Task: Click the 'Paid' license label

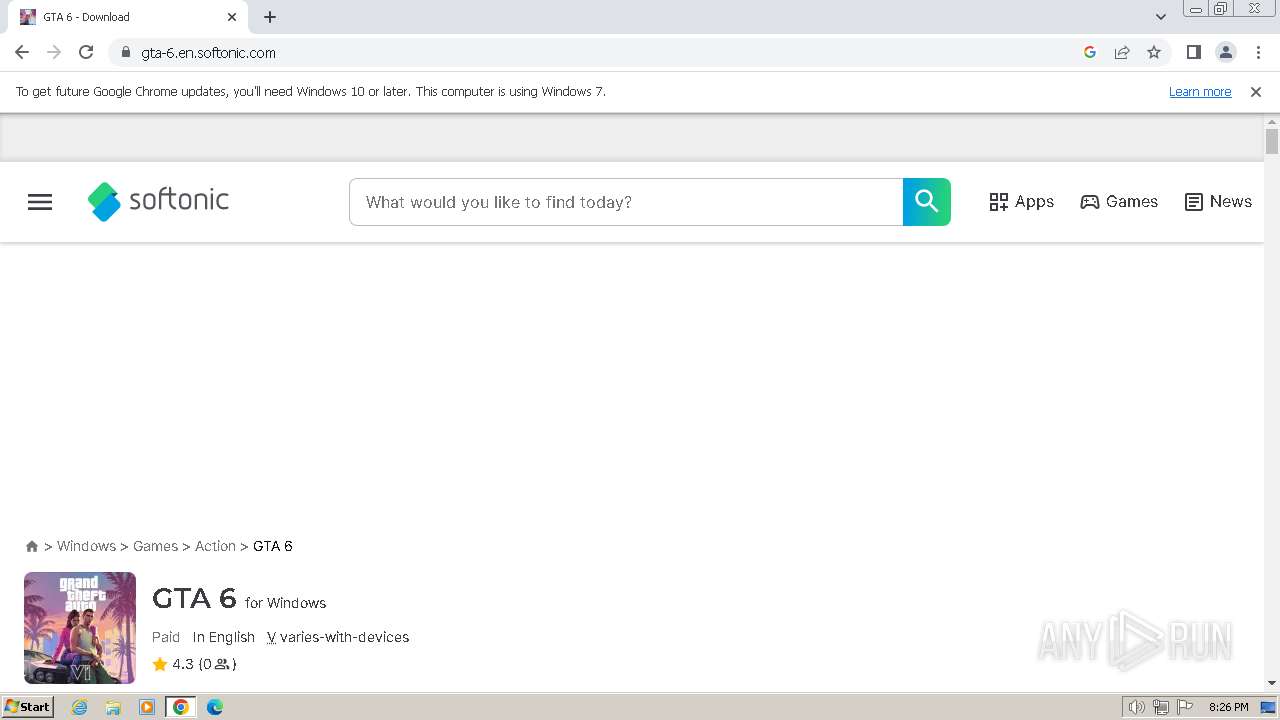Action: tap(166, 637)
